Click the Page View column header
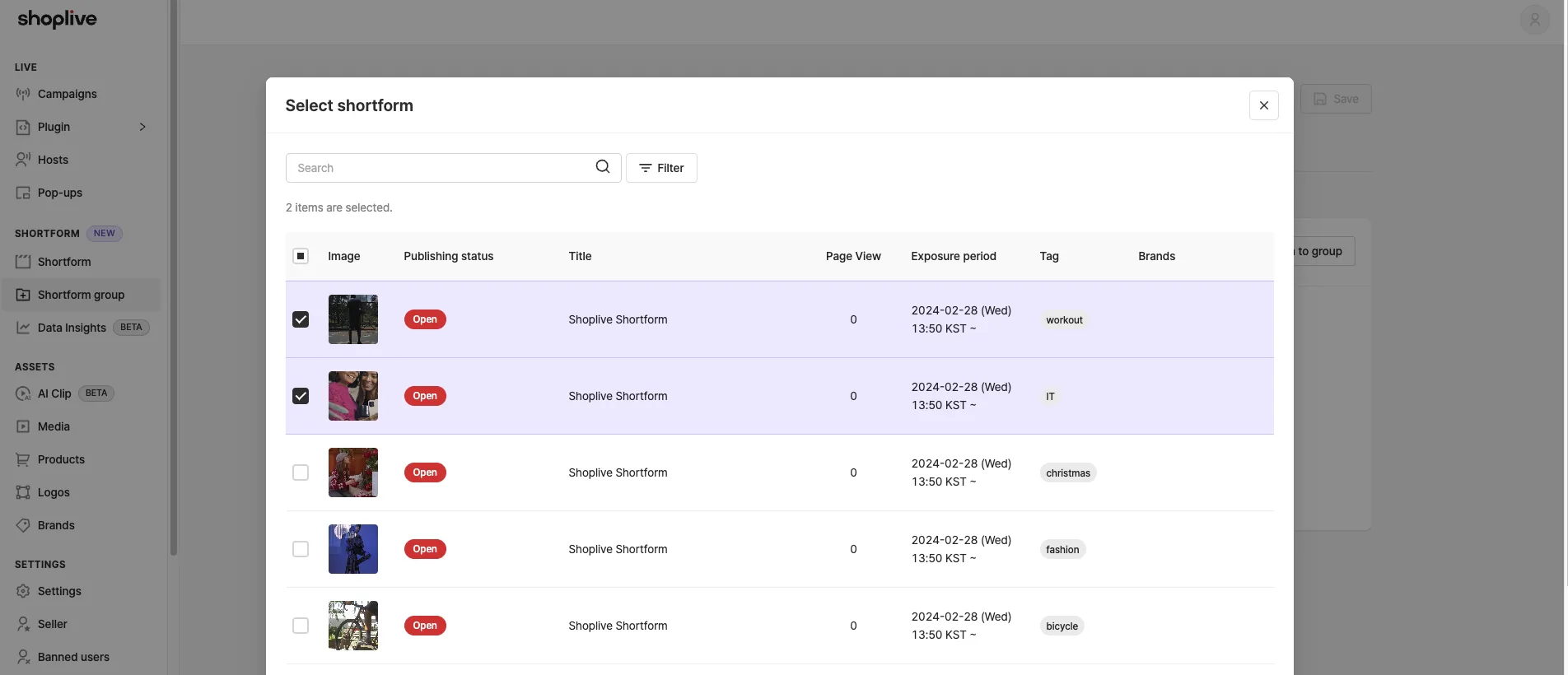 point(853,256)
